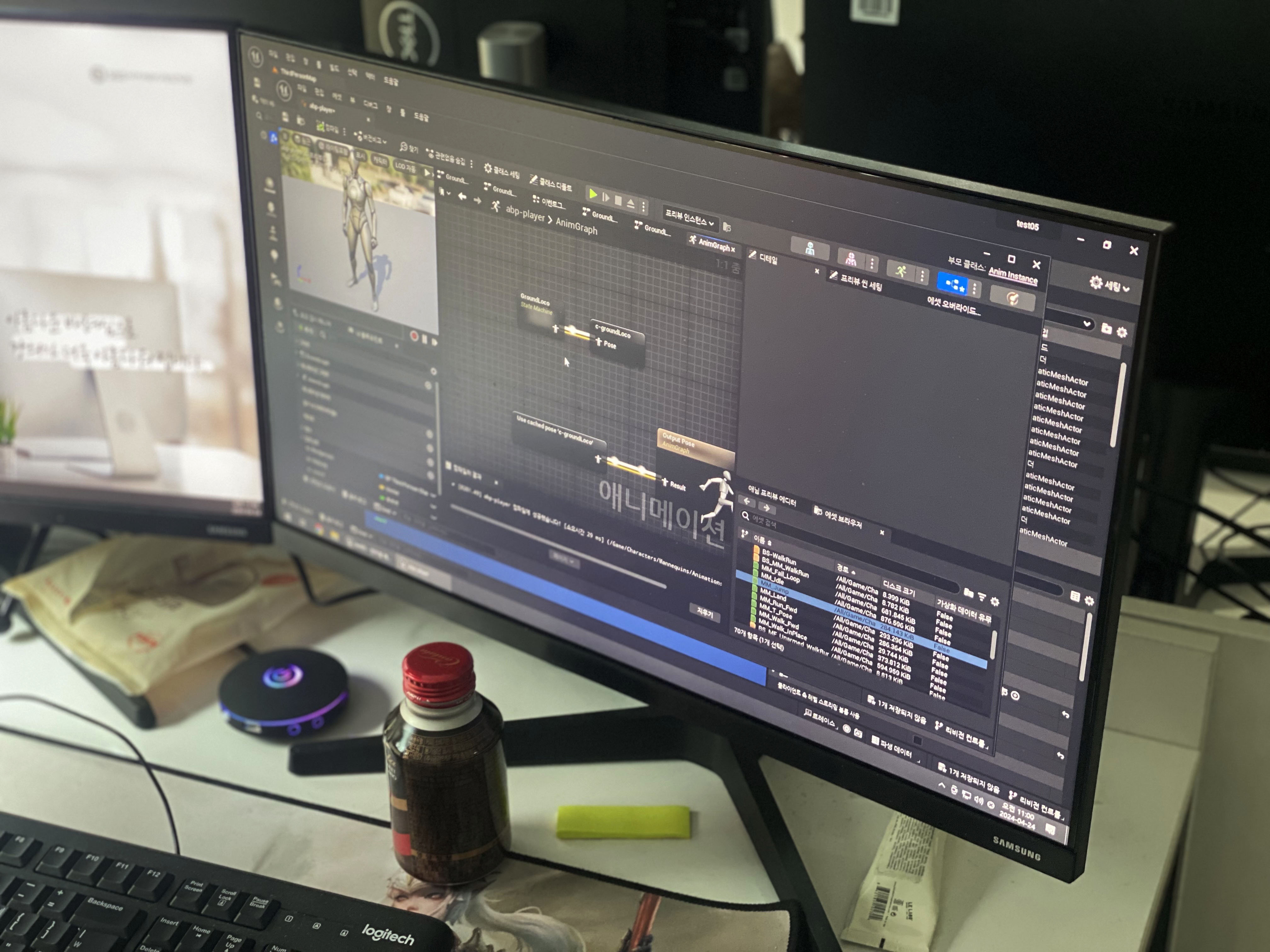
Task: Click the green Play simulation button
Action: click(x=593, y=194)
